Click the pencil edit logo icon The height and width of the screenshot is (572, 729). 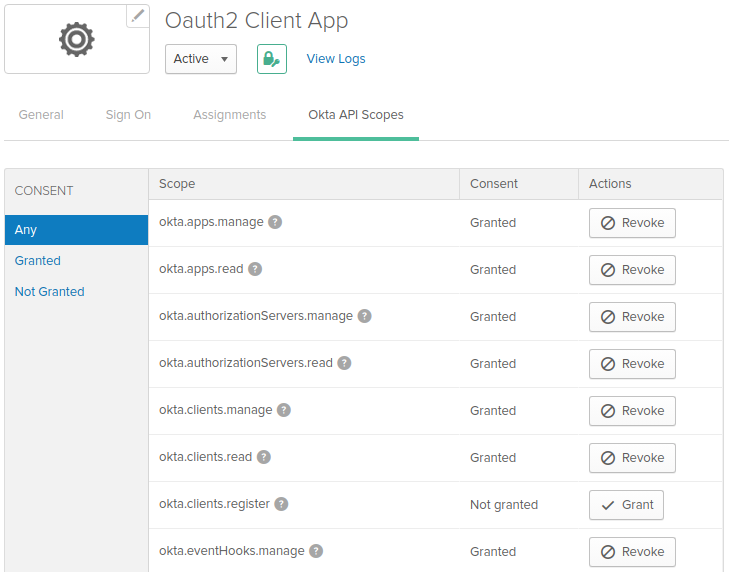click(x=138, y=16)
